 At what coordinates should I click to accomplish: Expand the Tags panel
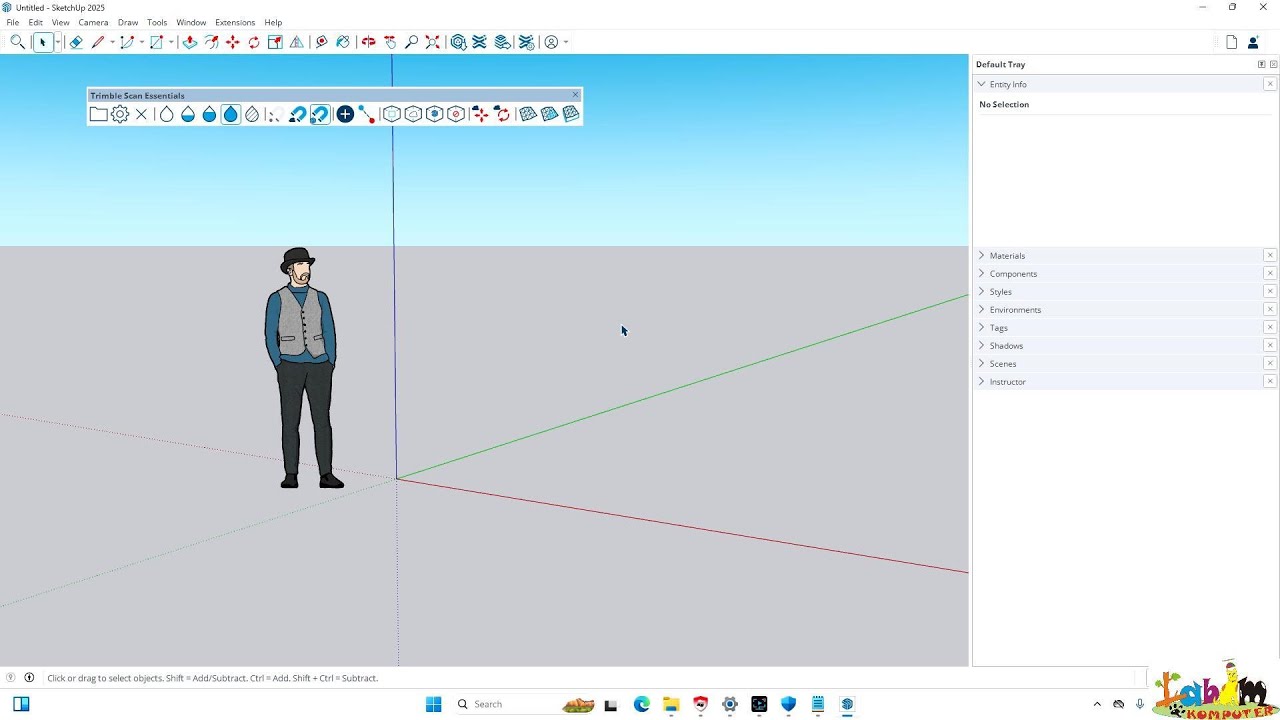(x=981, y=328)
